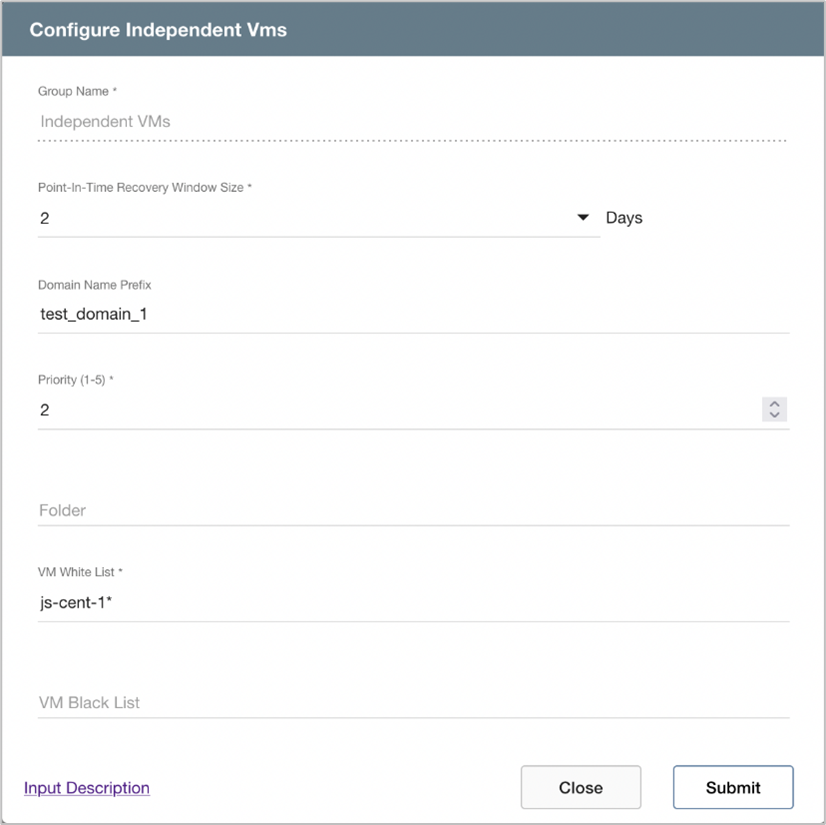Click the Domain Name Prefix label

pyautogui.click(x=95, y=285)
